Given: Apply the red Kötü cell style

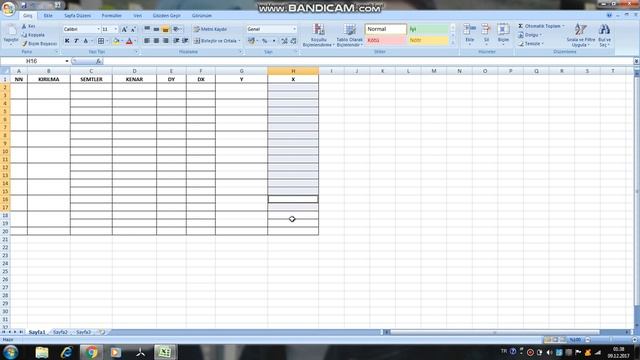Looking at the screenshot, I should coord(386,40).
